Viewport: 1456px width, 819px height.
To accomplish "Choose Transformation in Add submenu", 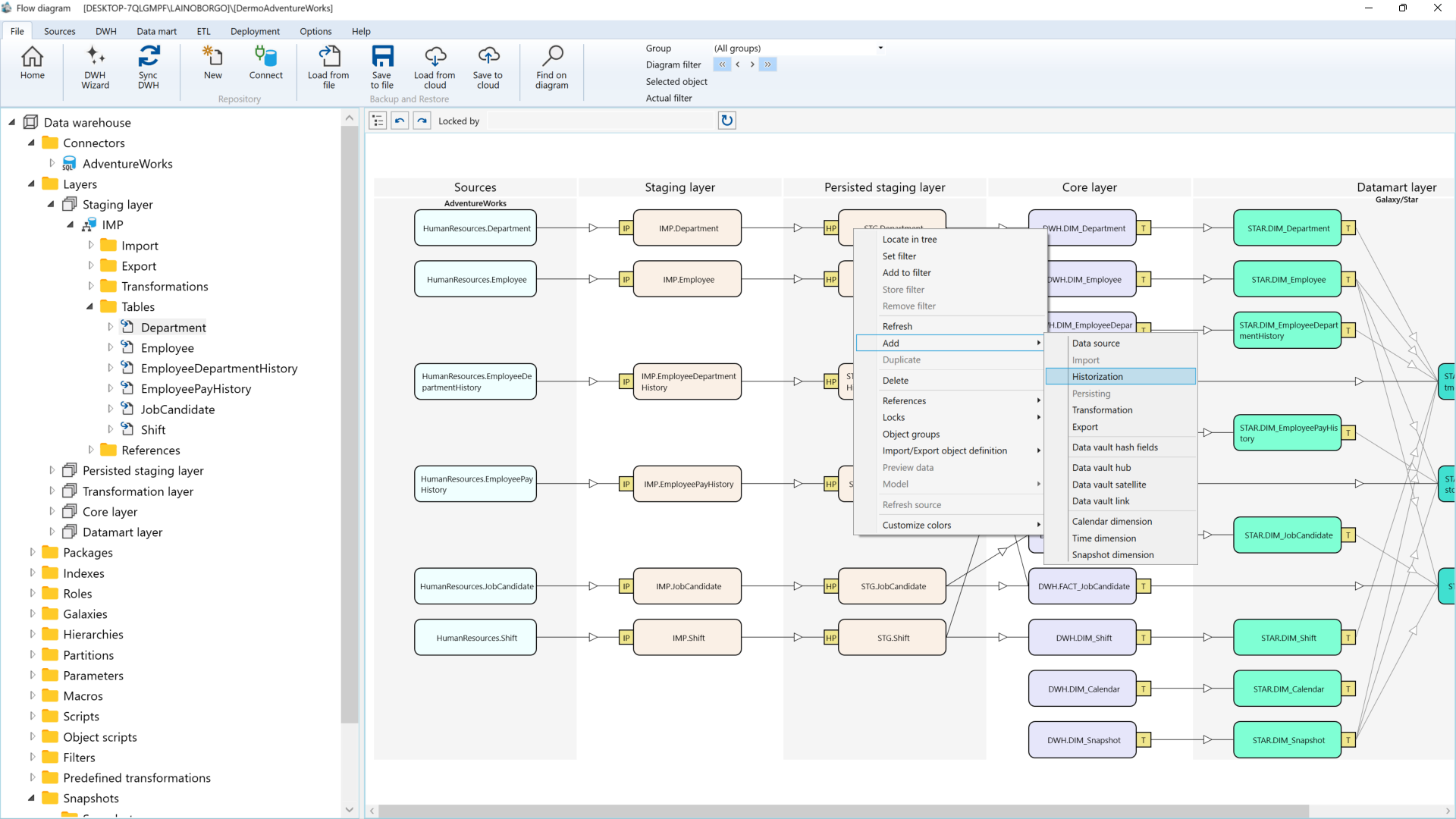I will (x=1120, y=409).
